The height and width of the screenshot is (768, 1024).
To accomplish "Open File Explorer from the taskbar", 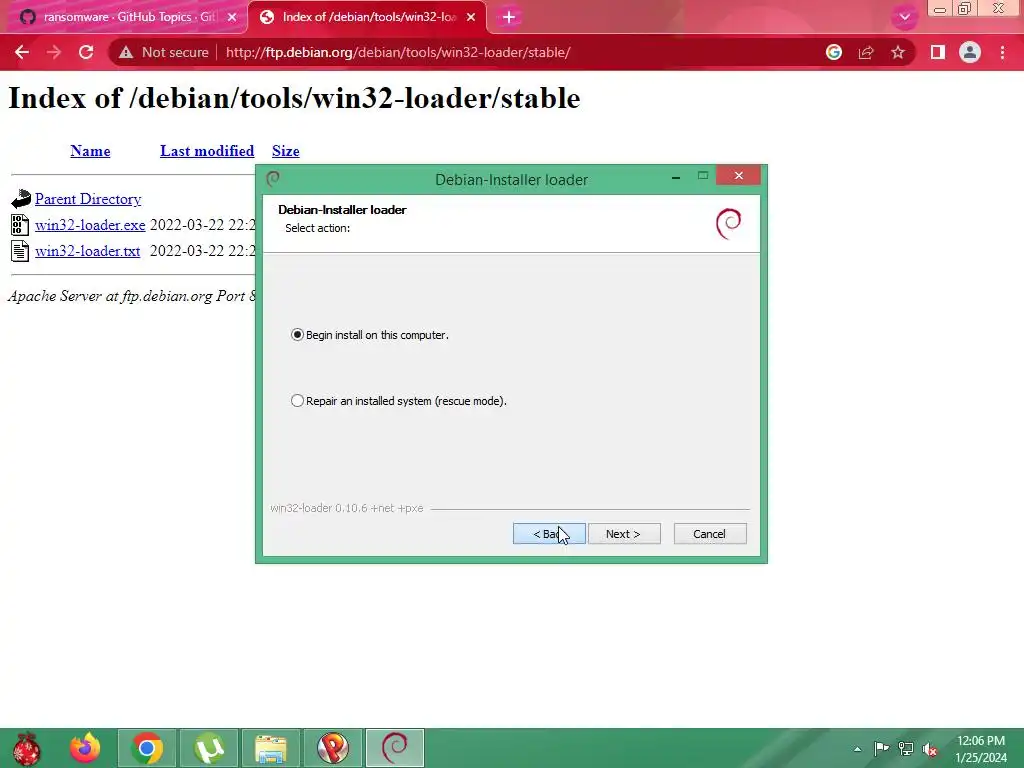I will (271, 748).
